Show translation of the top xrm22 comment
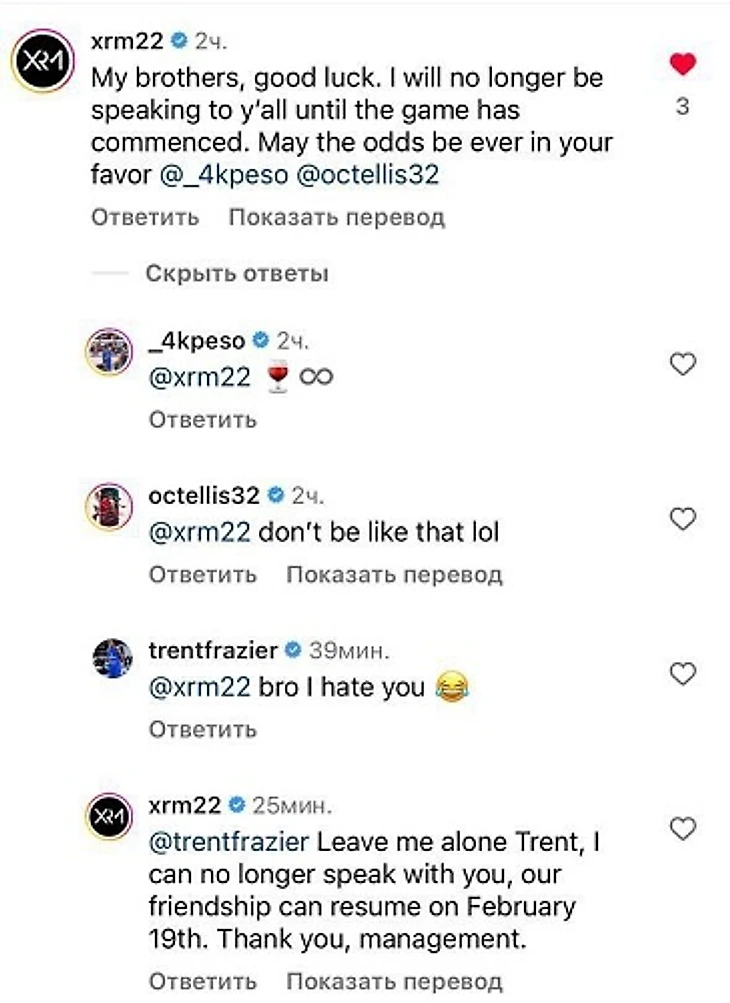The image size is (730, 1003). pyautogui.click(x=336, y=217)
